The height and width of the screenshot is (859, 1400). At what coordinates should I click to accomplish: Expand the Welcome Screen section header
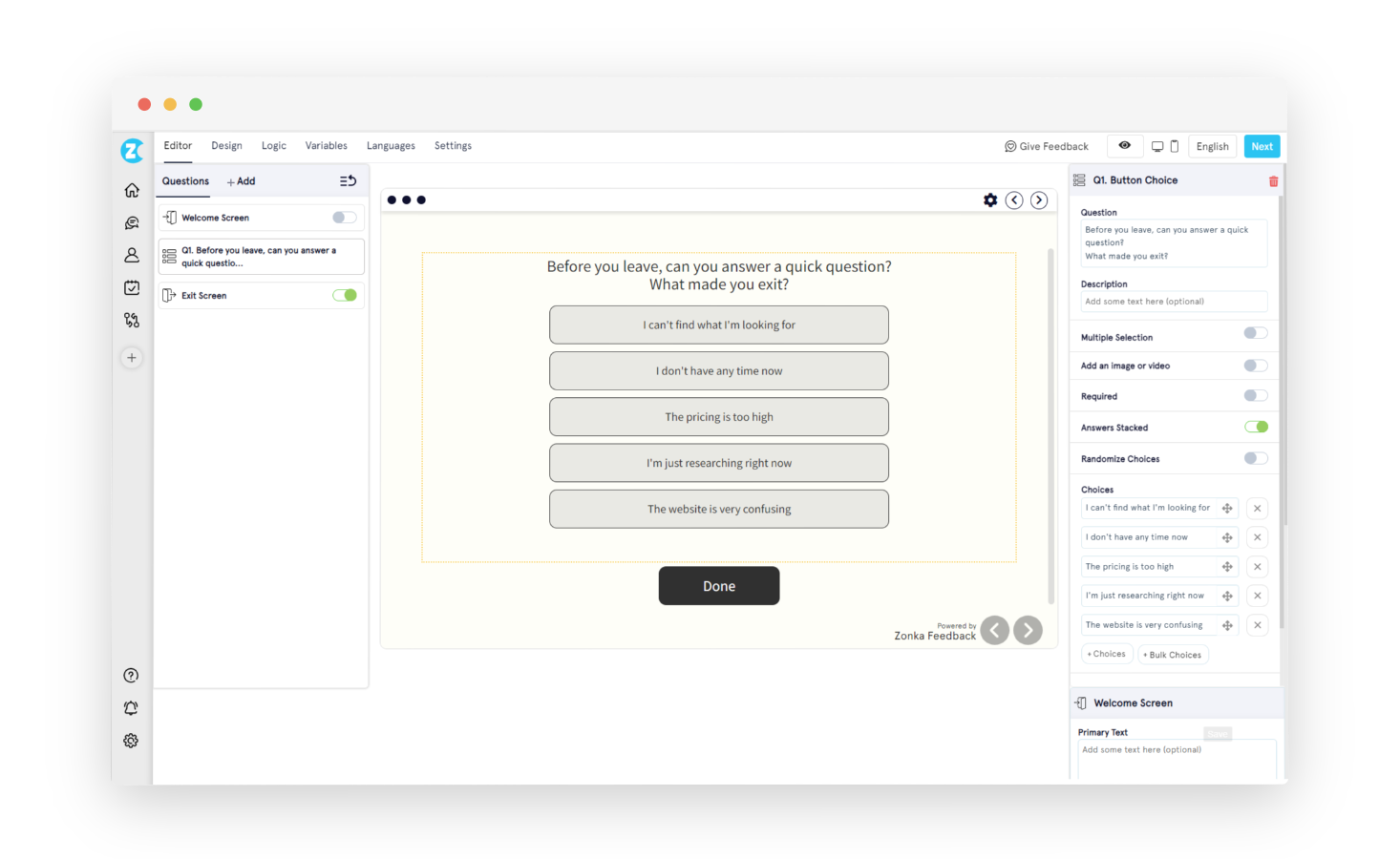[x=1177, y=703]
